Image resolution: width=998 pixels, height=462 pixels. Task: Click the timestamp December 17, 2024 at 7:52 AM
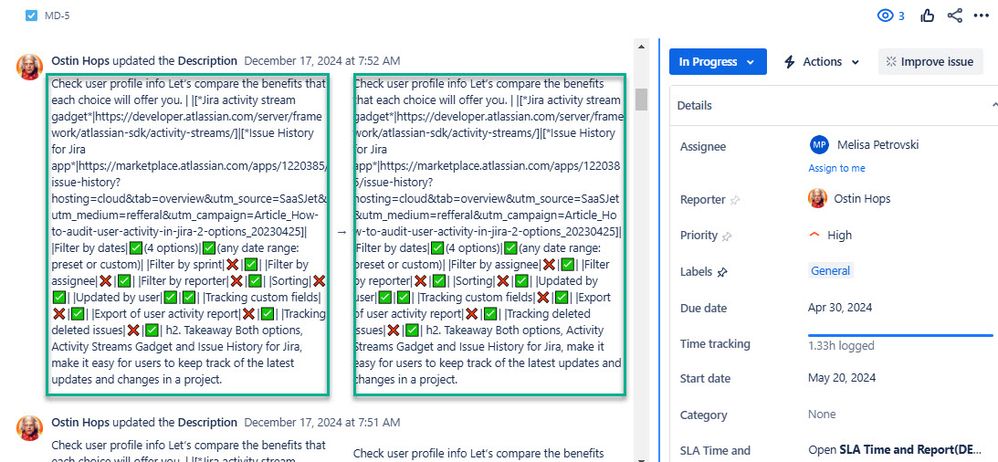322,61
